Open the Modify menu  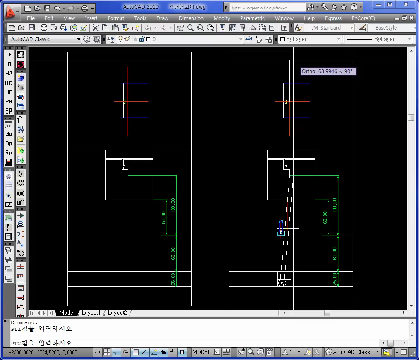[x=222, y=18]
